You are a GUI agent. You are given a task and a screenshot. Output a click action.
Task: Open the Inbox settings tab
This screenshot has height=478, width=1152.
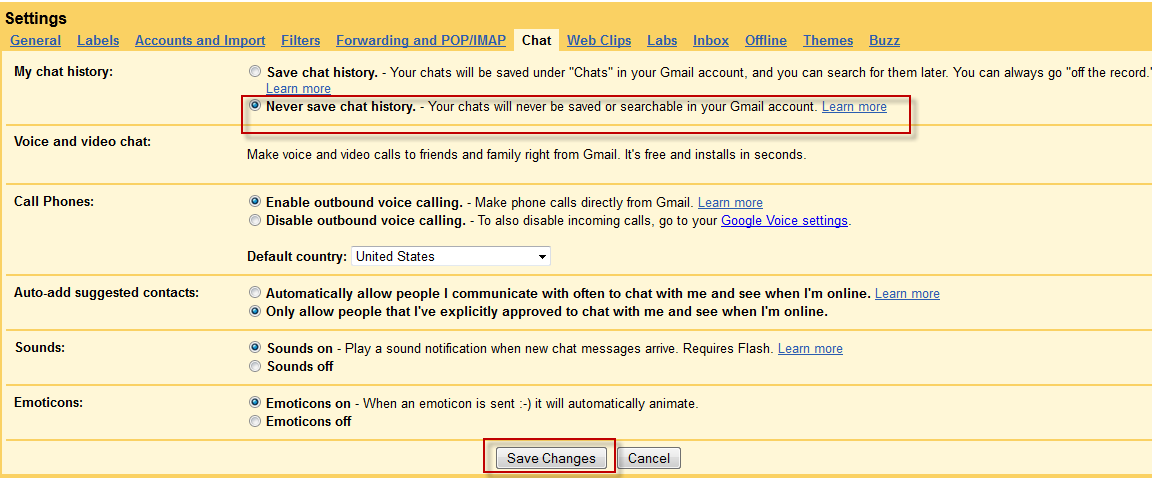tap(710, 40)
